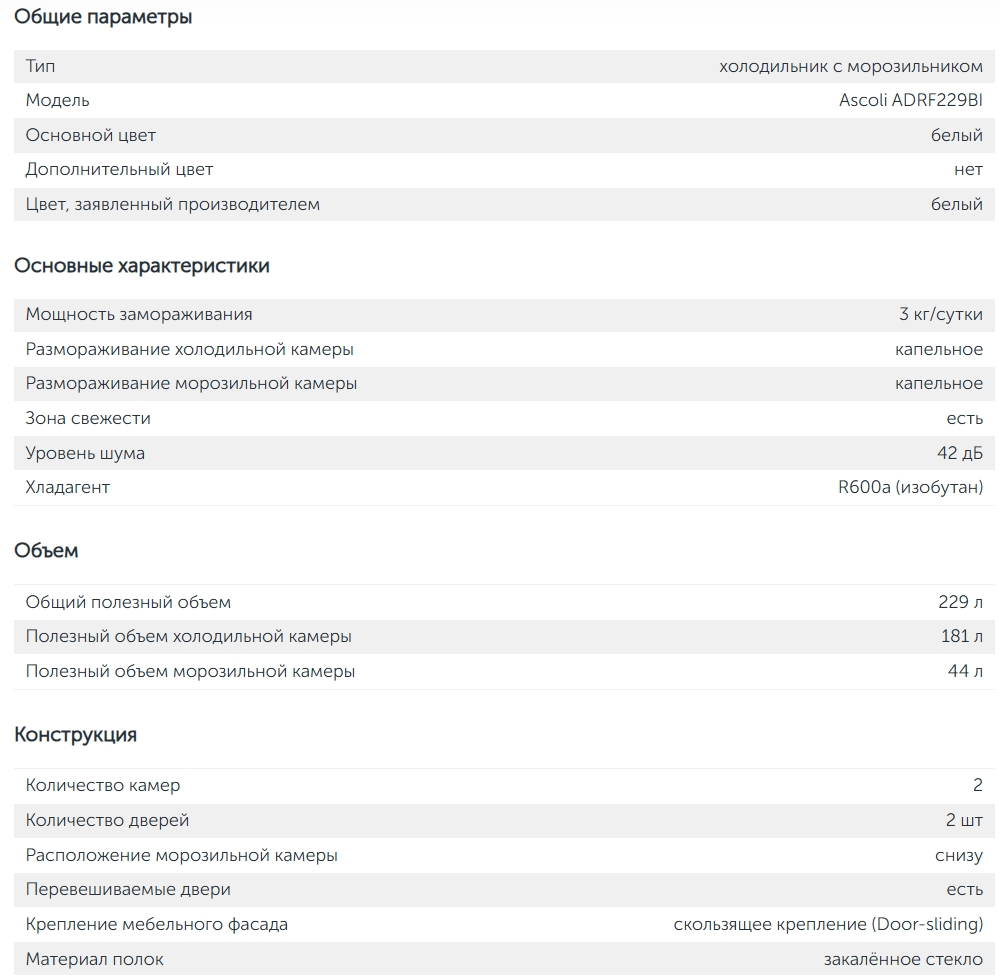Click the "Зона свежести" row label
Screen dimensions: 1000x977
88,418
